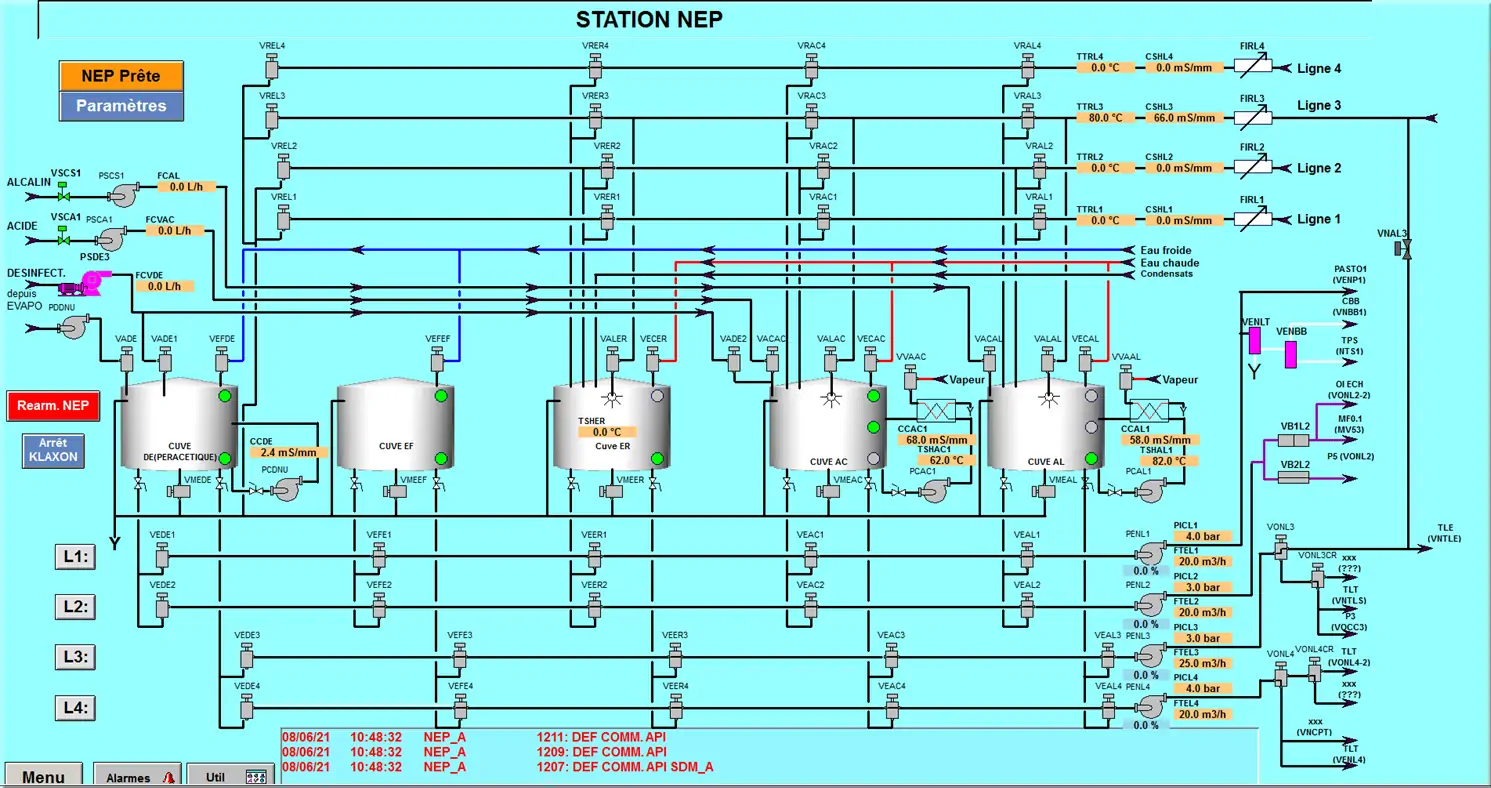The width and height of the screenshot is (1491, 788).
Task: Select the green VSCA1 acide valve
Action: point(63,238)
